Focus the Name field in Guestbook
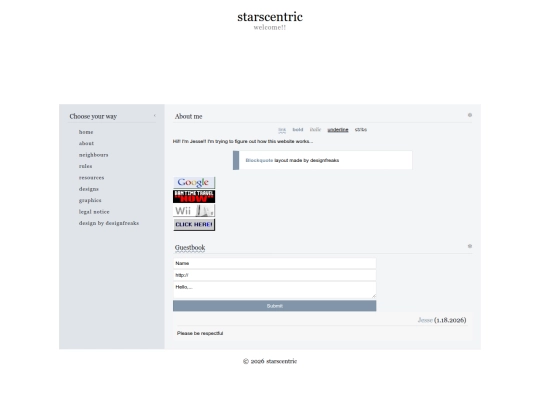The height and width of the screenshot is (405, 540). [274, 263]
